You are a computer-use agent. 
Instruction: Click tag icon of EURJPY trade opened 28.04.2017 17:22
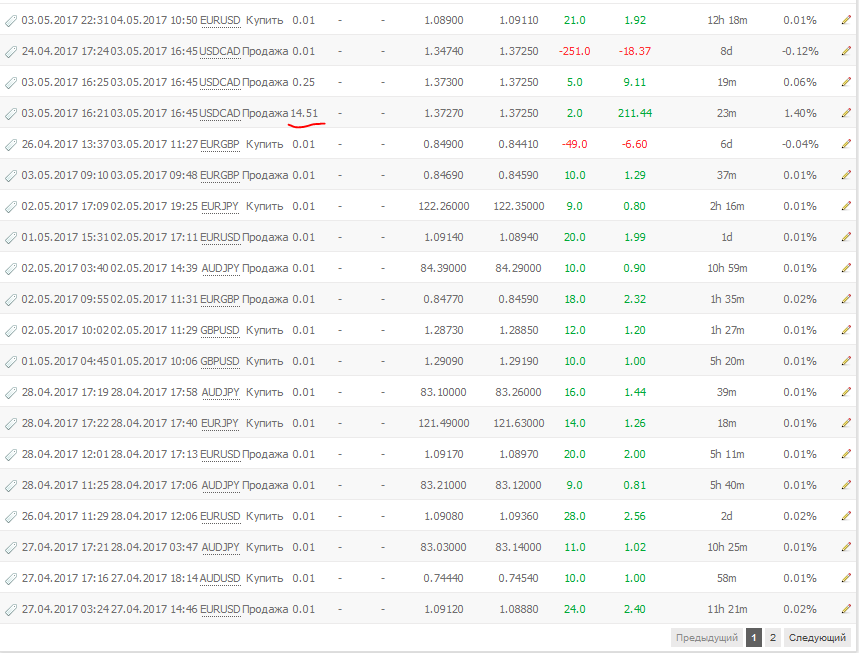(x=11, y=424)
